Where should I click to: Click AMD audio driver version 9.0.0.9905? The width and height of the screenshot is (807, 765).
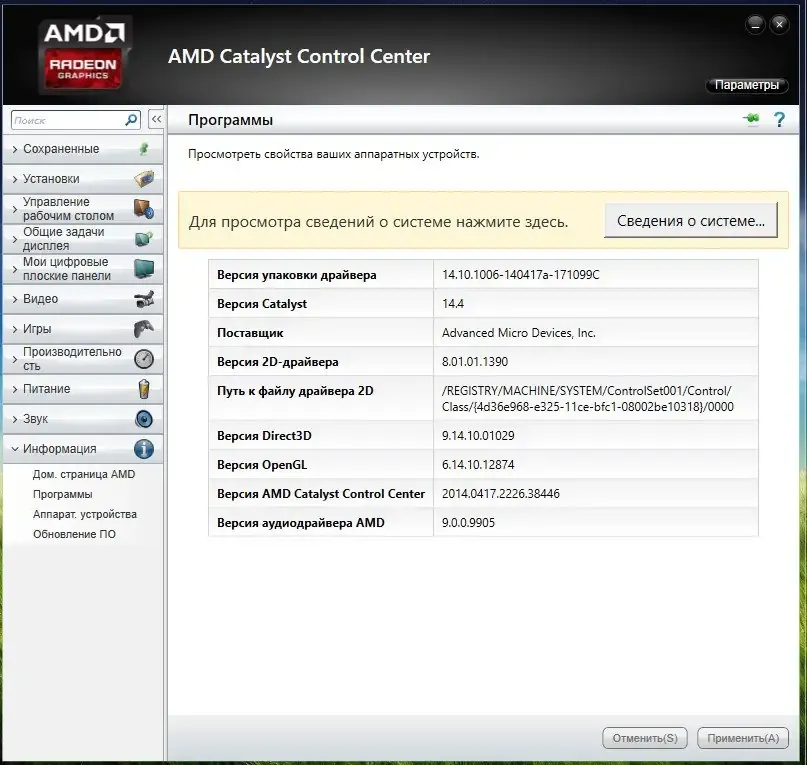pos(468,523)
